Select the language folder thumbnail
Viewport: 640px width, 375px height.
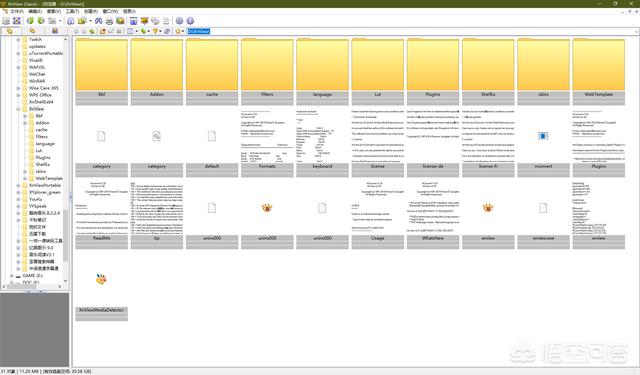(x=322, y=72)
